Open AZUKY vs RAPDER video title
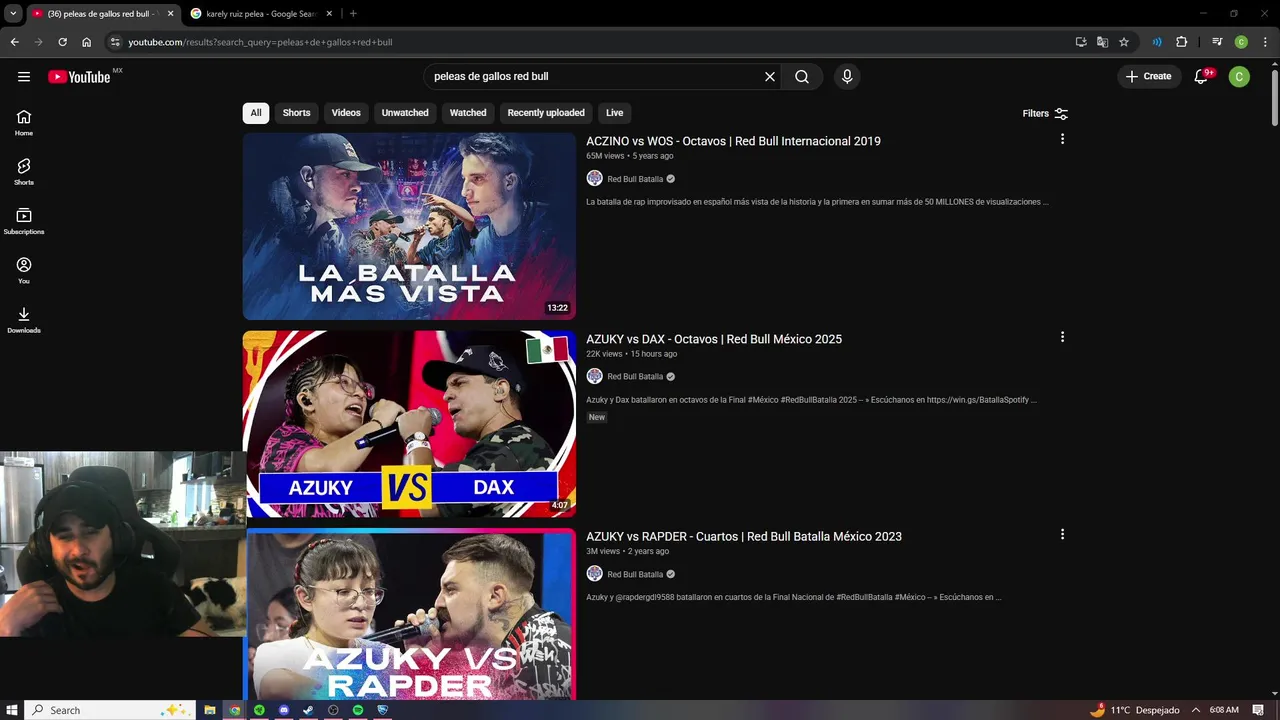 click(744, 536)
